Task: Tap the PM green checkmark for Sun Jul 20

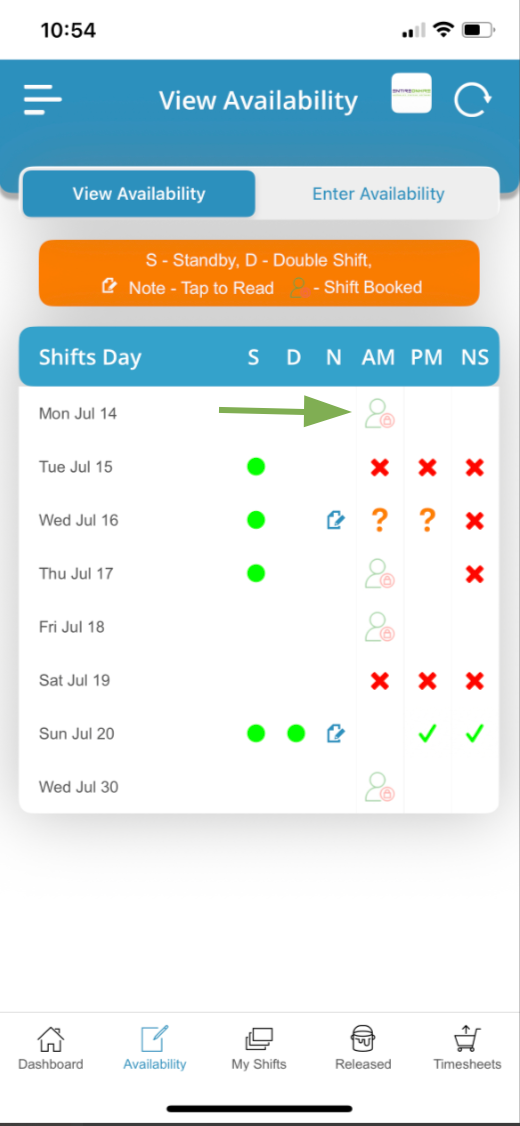Action: pyautogui.click(x=427, y=734)
